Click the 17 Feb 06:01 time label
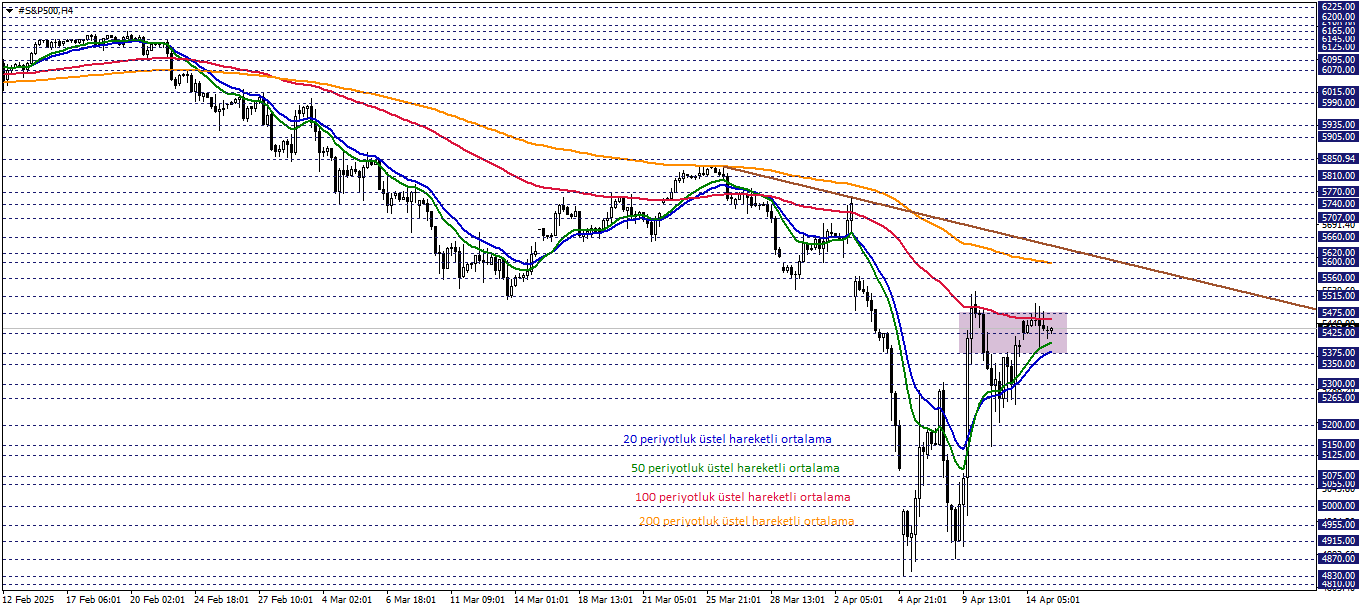Viewport: 1362px width, 611px height. point(93,600)
